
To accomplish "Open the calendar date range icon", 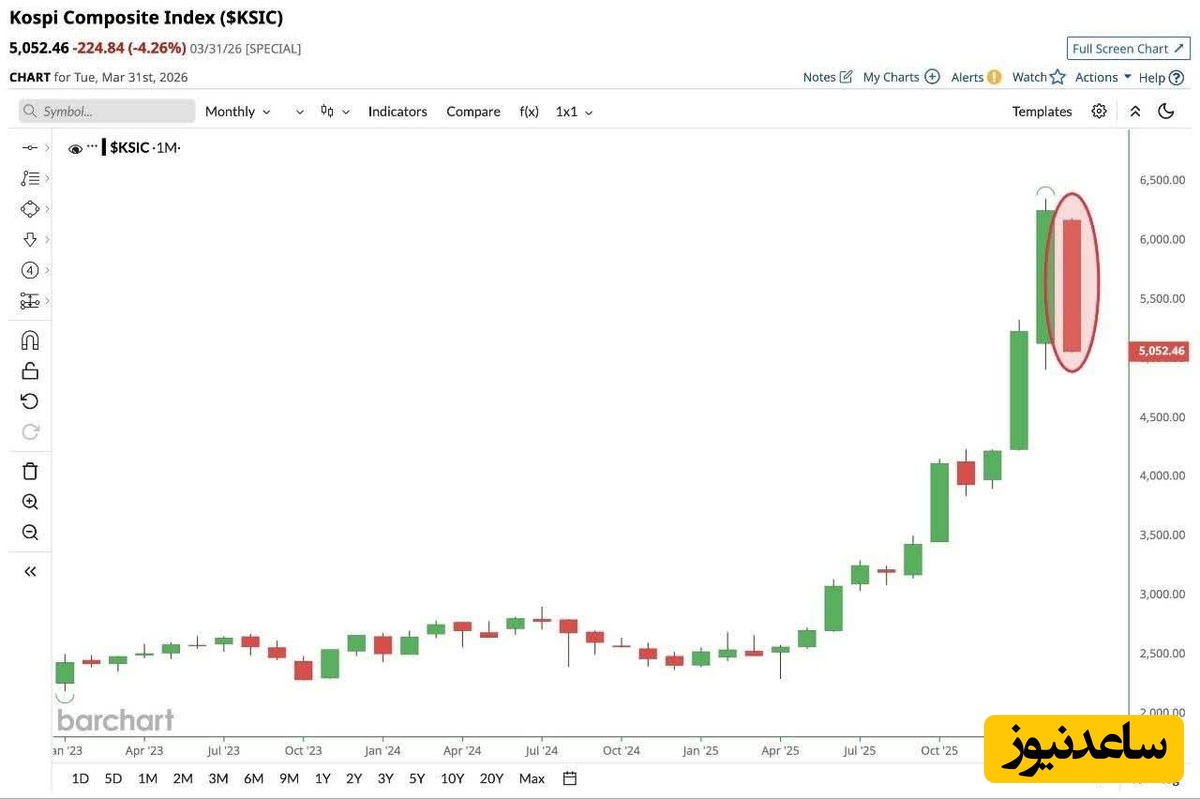I will point(570,778).
